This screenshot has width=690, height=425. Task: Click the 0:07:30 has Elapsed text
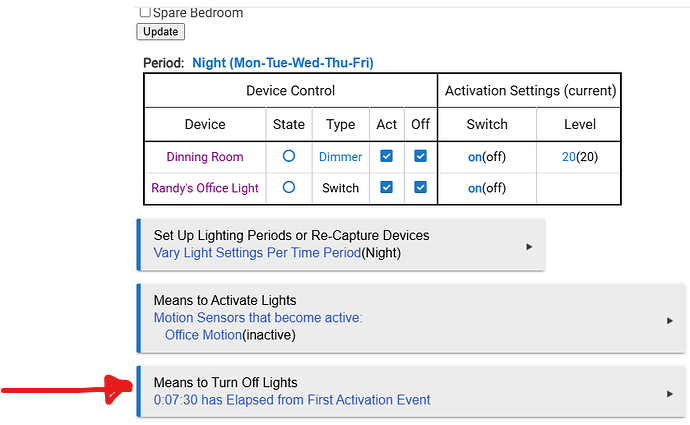click(291, 400)
